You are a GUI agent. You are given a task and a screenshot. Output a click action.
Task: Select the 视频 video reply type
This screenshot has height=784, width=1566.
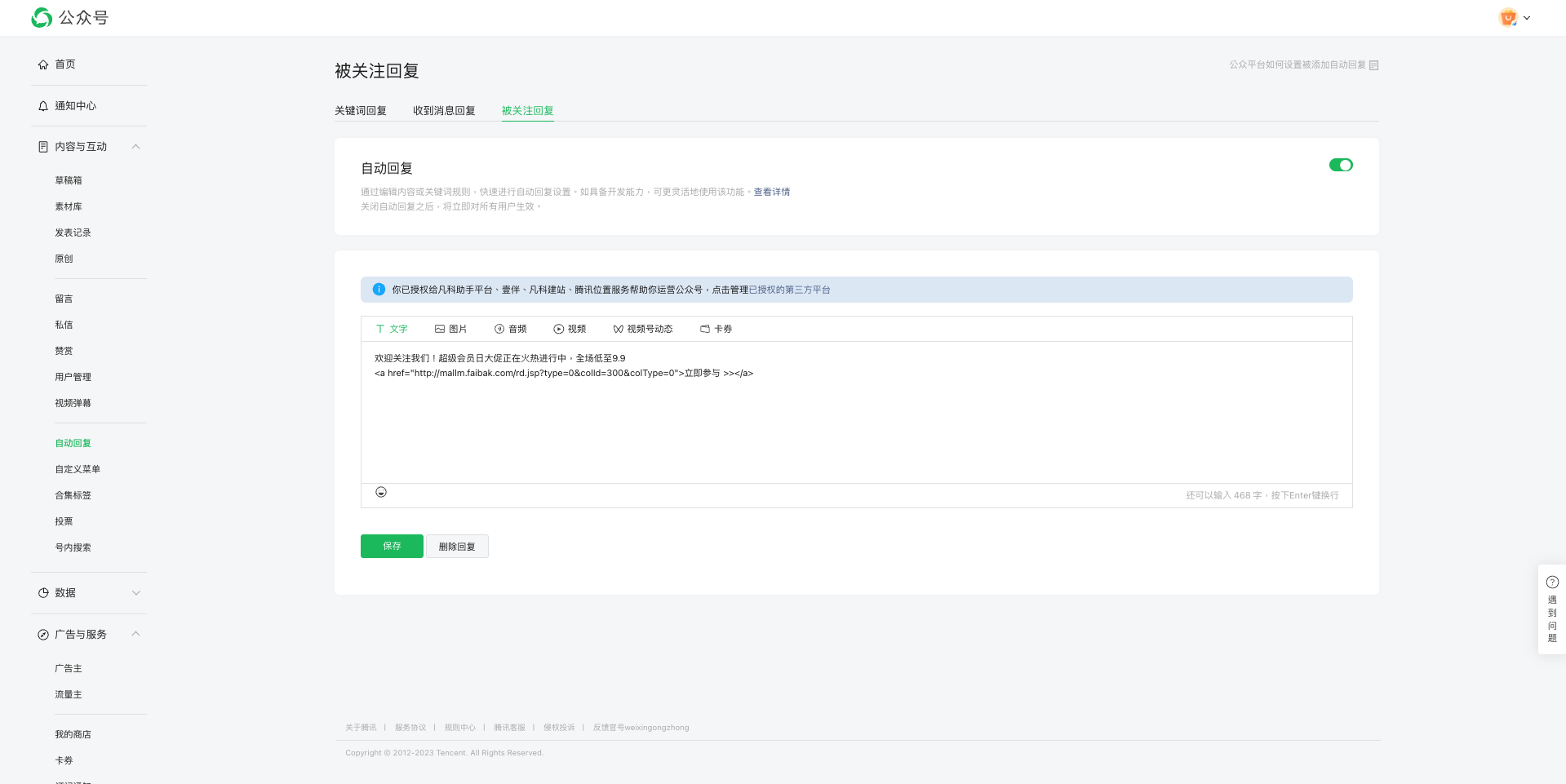570,329
